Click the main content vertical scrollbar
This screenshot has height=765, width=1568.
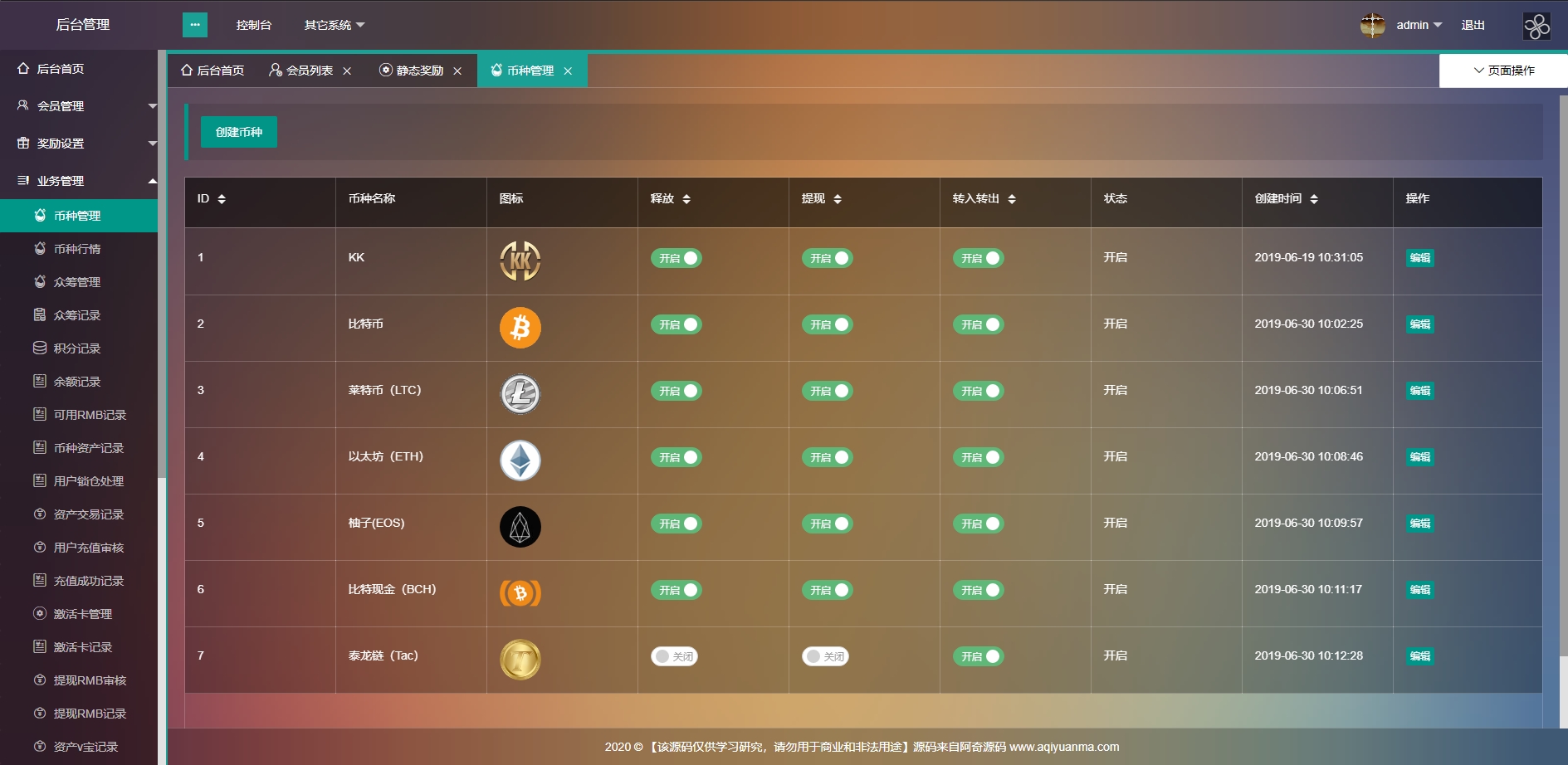1564,376
